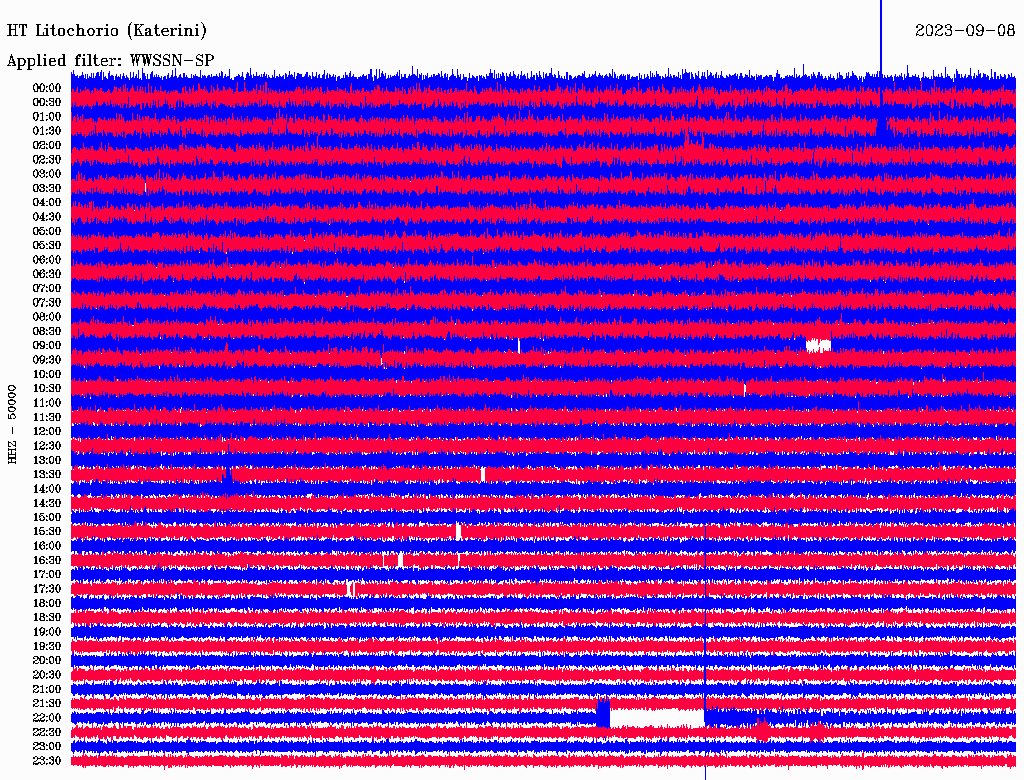1024x780 pixels.
Task: Select the 21:30 time label
Action: tap(47, 704)
